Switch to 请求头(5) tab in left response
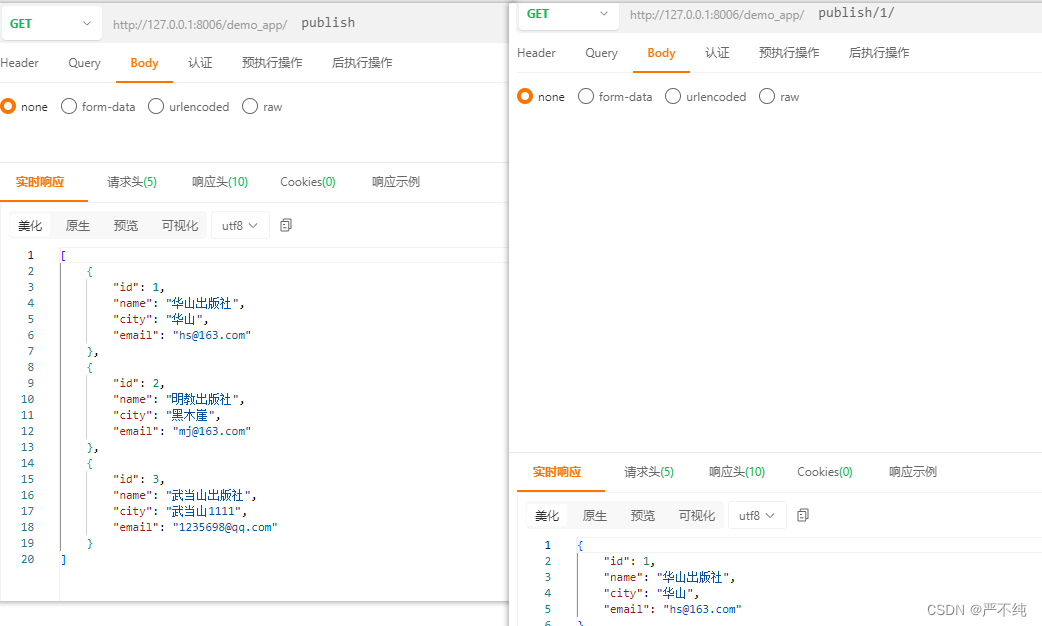The height and width of the screenshot is (626, 1042). [x=131, y=181]
